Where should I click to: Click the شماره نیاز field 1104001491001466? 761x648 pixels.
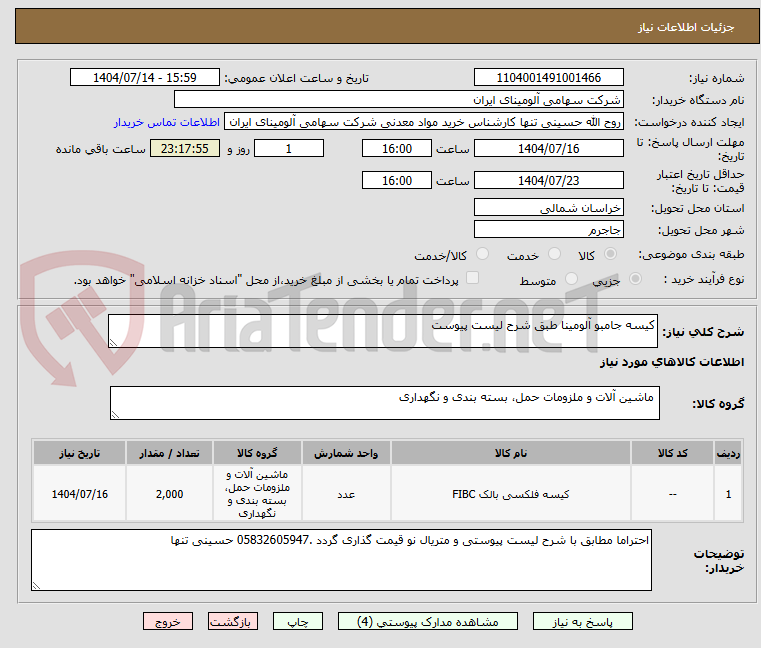[548, 78]
